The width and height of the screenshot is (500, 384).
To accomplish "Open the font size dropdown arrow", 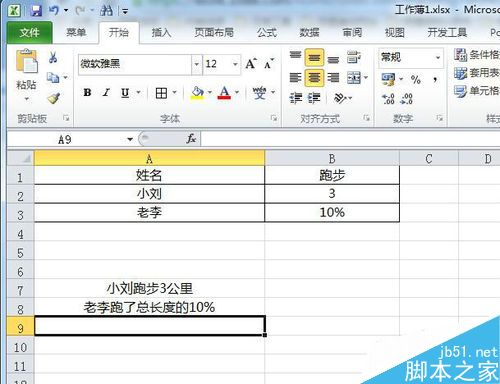I will (x=235, y=64).
